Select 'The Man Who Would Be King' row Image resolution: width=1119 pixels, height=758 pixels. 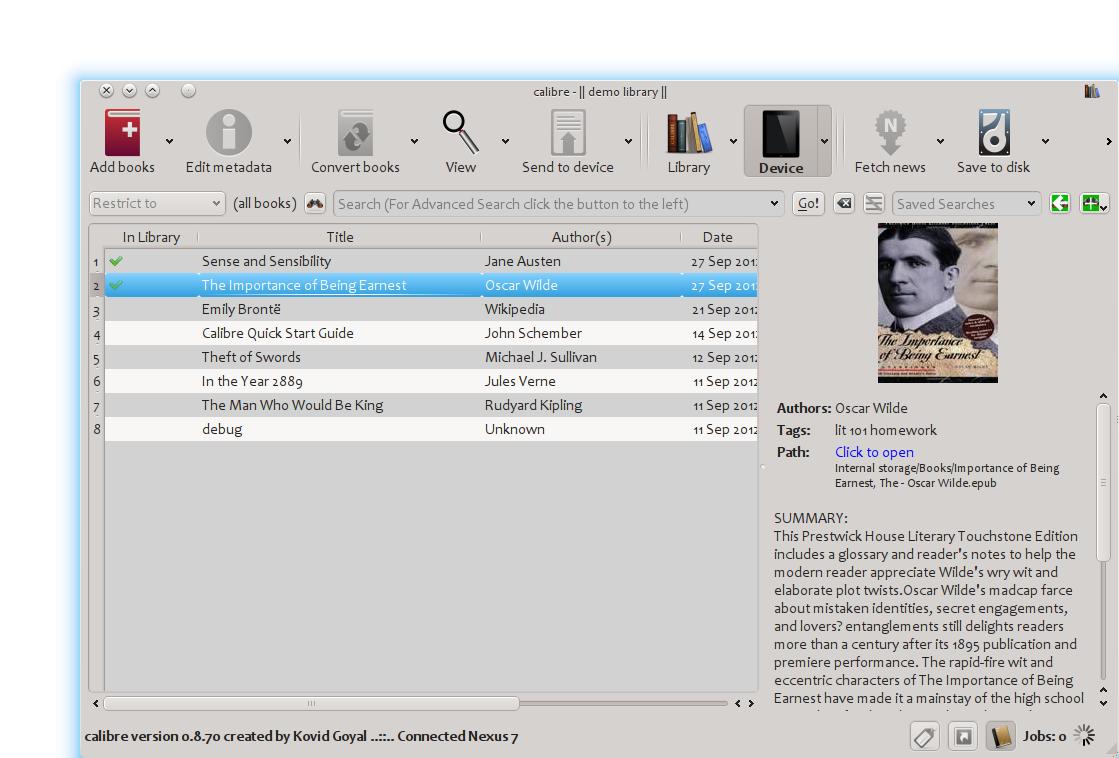pyautogui.click(x=431, y=405)
